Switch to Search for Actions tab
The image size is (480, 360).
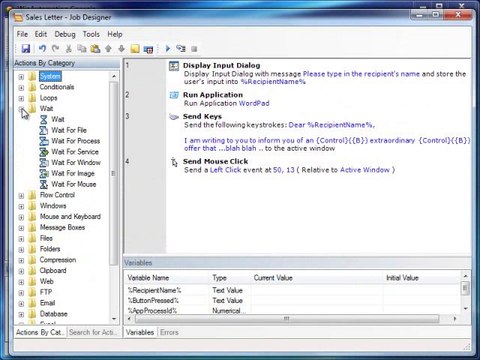pos(93,332)
